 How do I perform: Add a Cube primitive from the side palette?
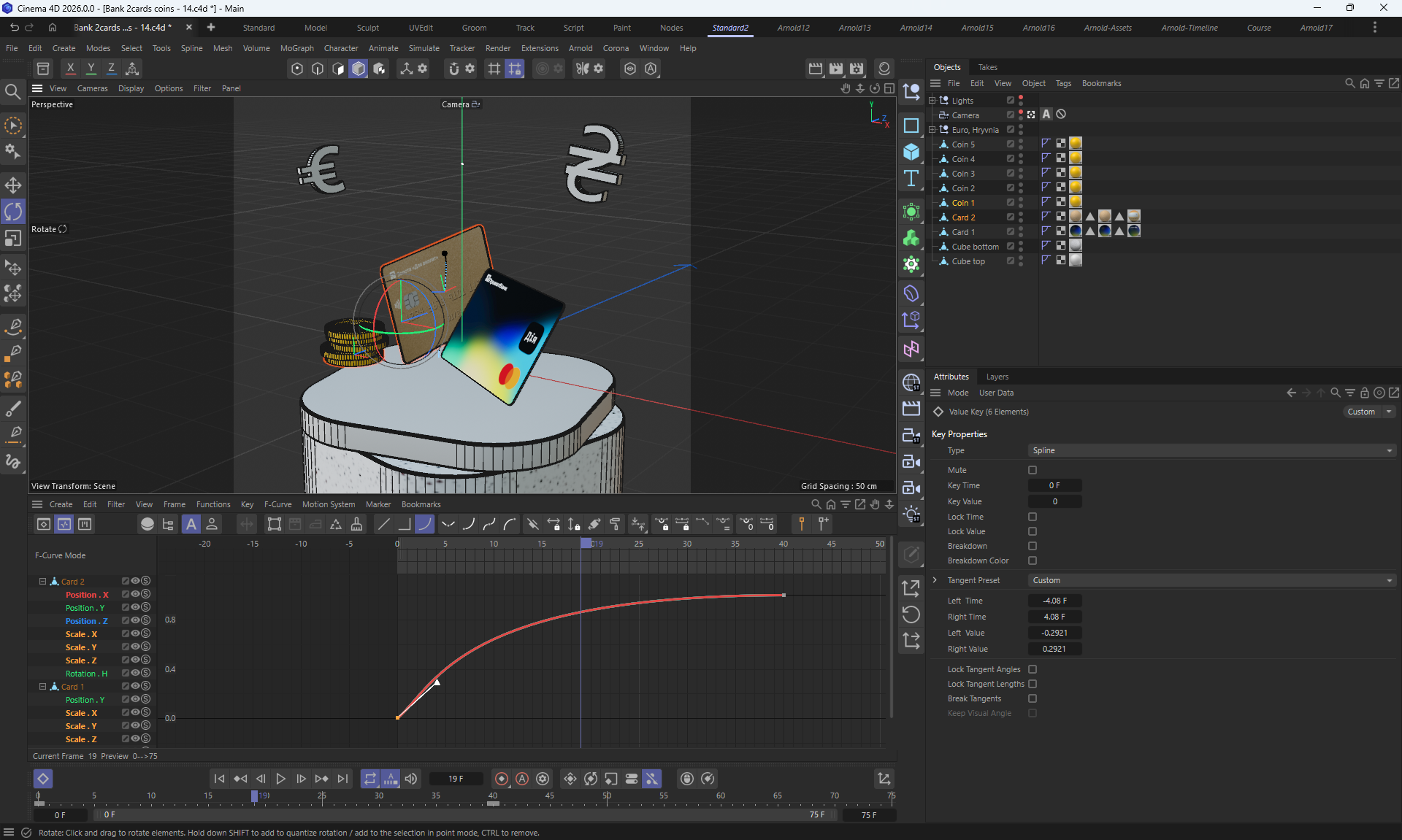pyautogui.click(x=911, y=152)
